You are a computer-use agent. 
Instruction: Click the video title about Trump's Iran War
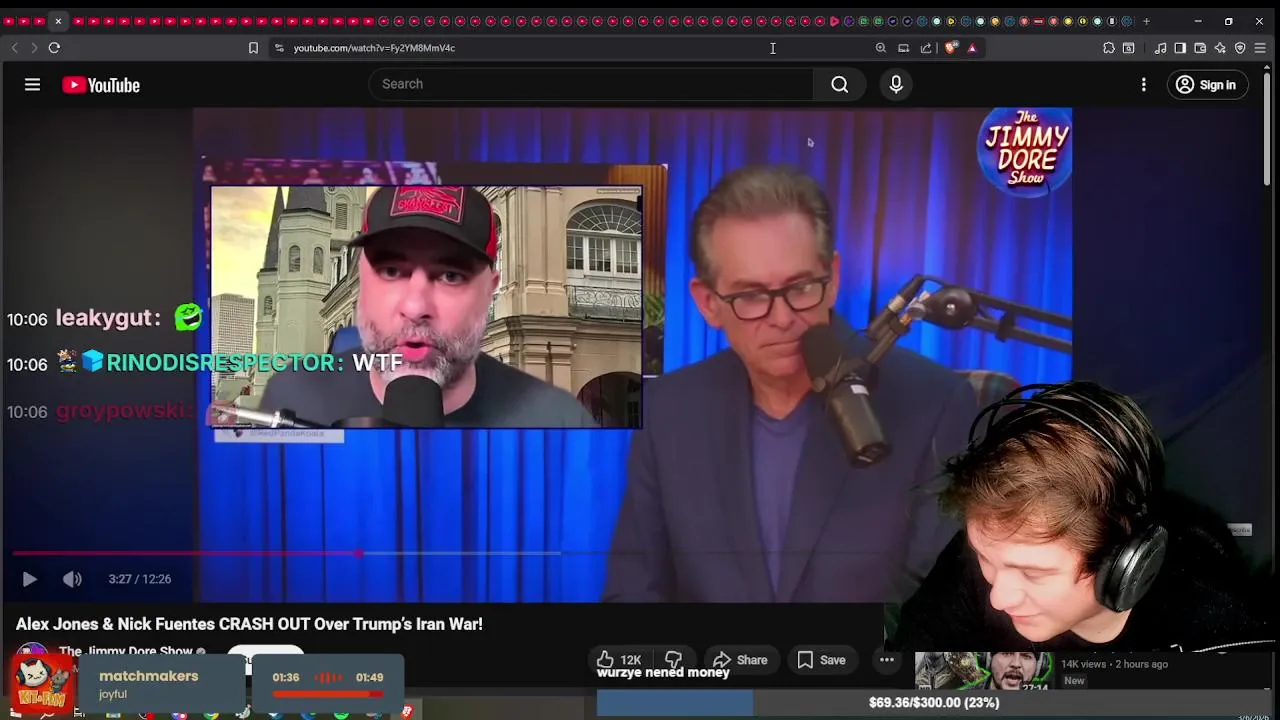click(x=249, y=624)
